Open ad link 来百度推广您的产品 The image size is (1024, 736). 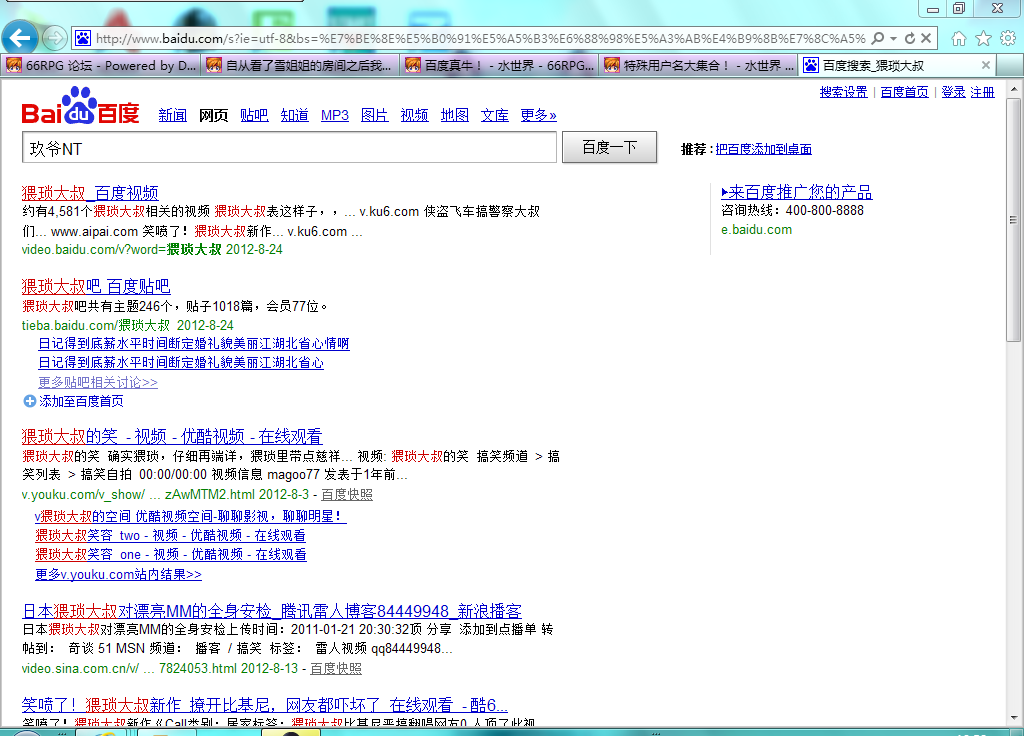coord(797,192)
